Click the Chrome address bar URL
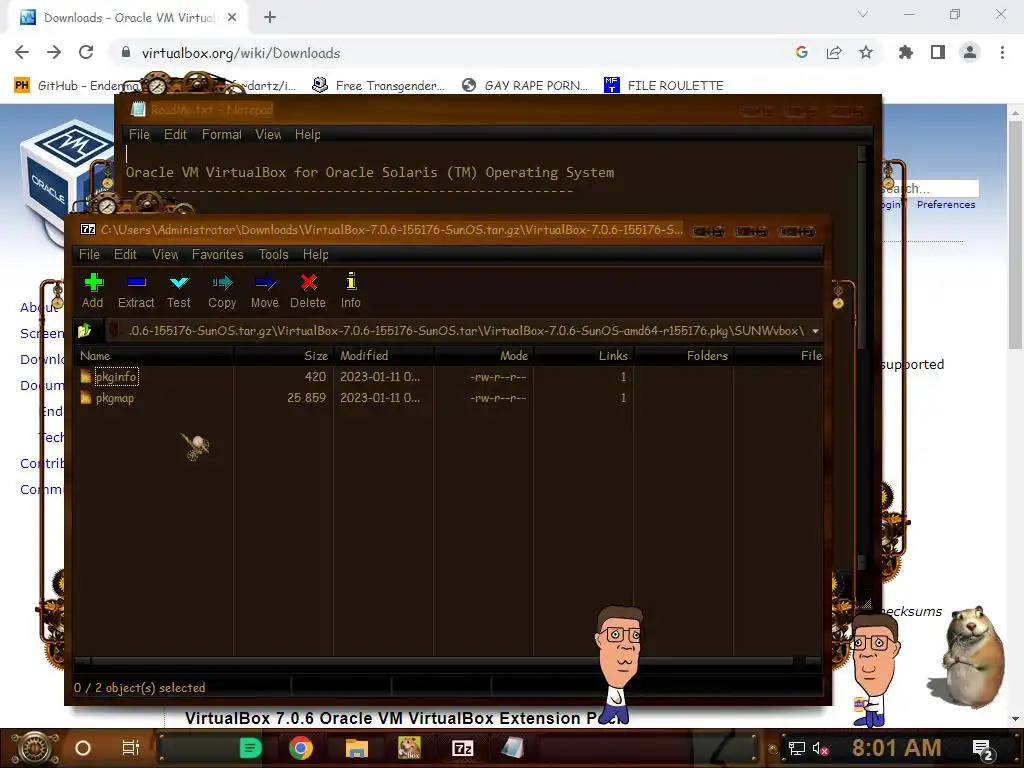The height and width of the screenshot is (768, 1024). [x=241, y=53]
